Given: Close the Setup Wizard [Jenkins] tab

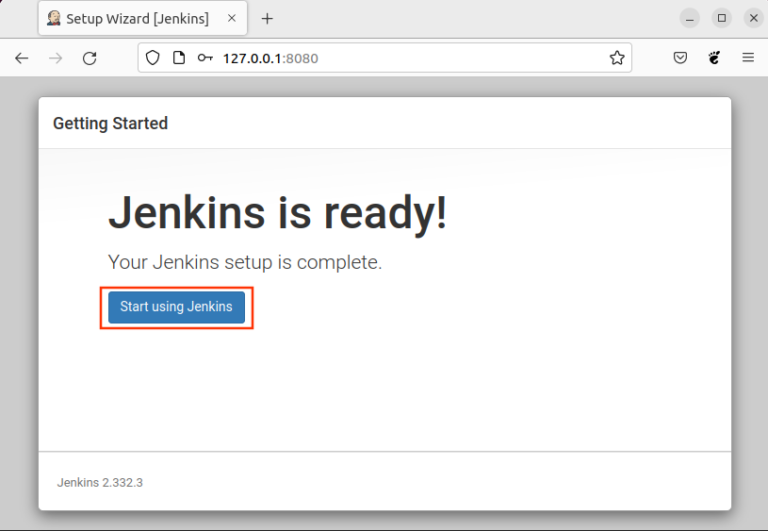Looking at the screenshot, I should (232, 18).
